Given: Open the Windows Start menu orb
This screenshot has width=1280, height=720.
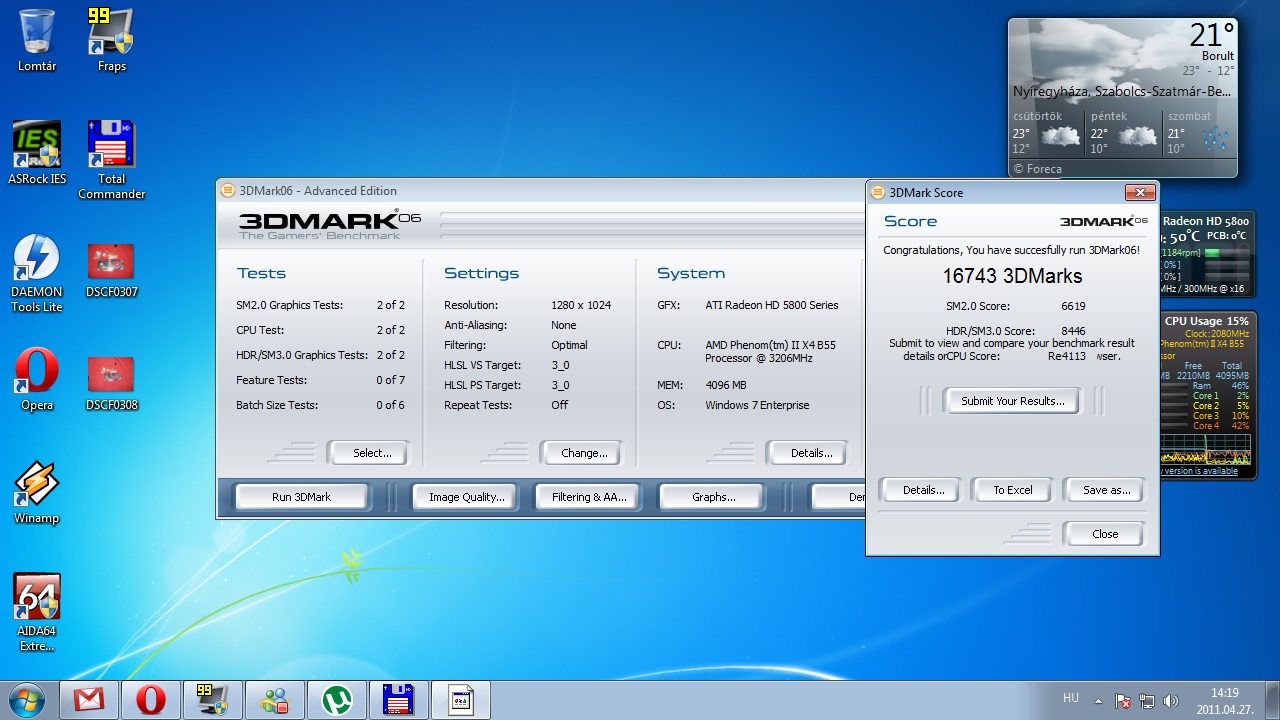Looking at the screenshot, I should [27, 700].
